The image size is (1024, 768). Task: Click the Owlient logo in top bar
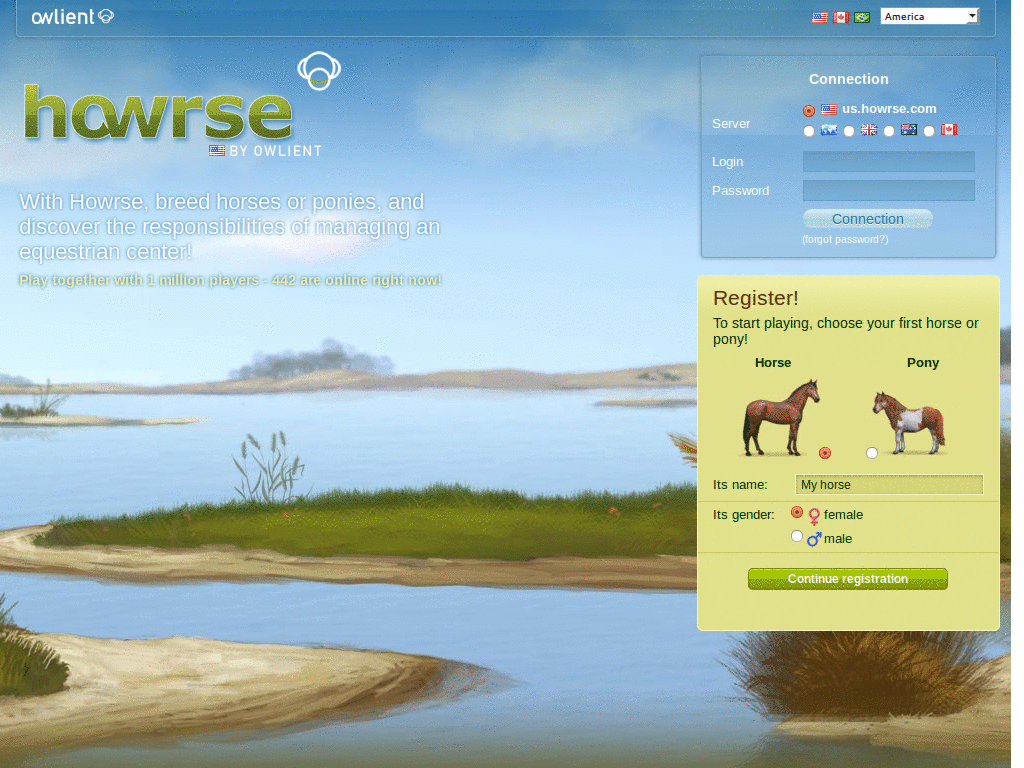pyautogui.click(x=72, y=16)
